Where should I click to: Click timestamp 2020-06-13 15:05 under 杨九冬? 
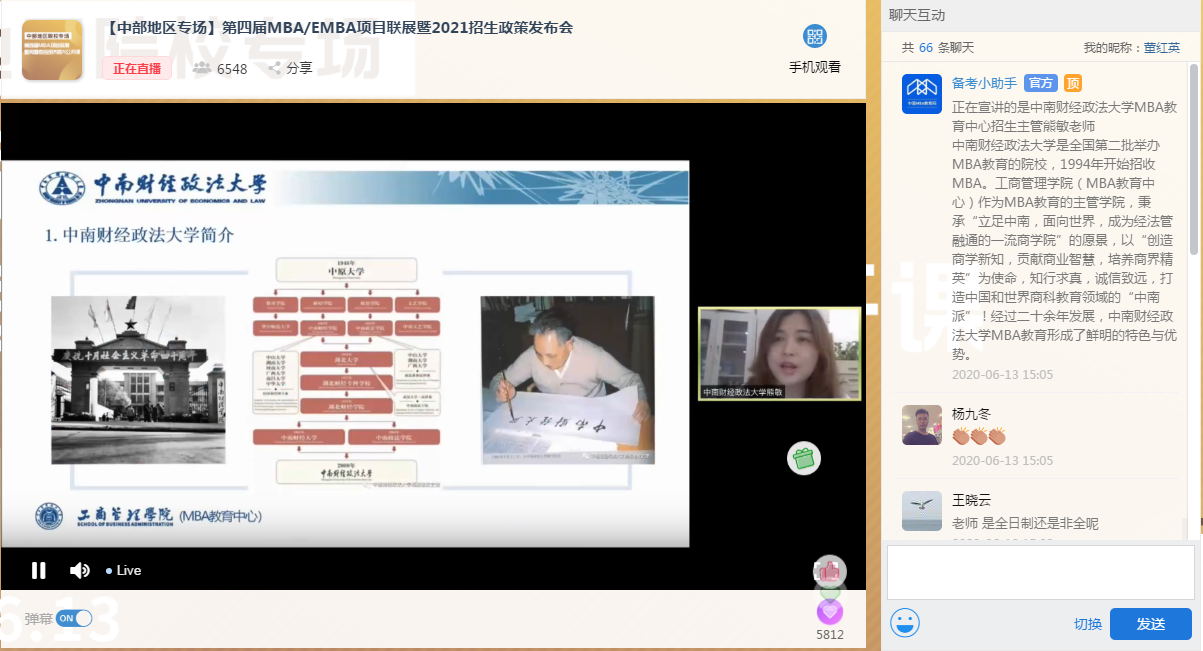point(1002,461)
